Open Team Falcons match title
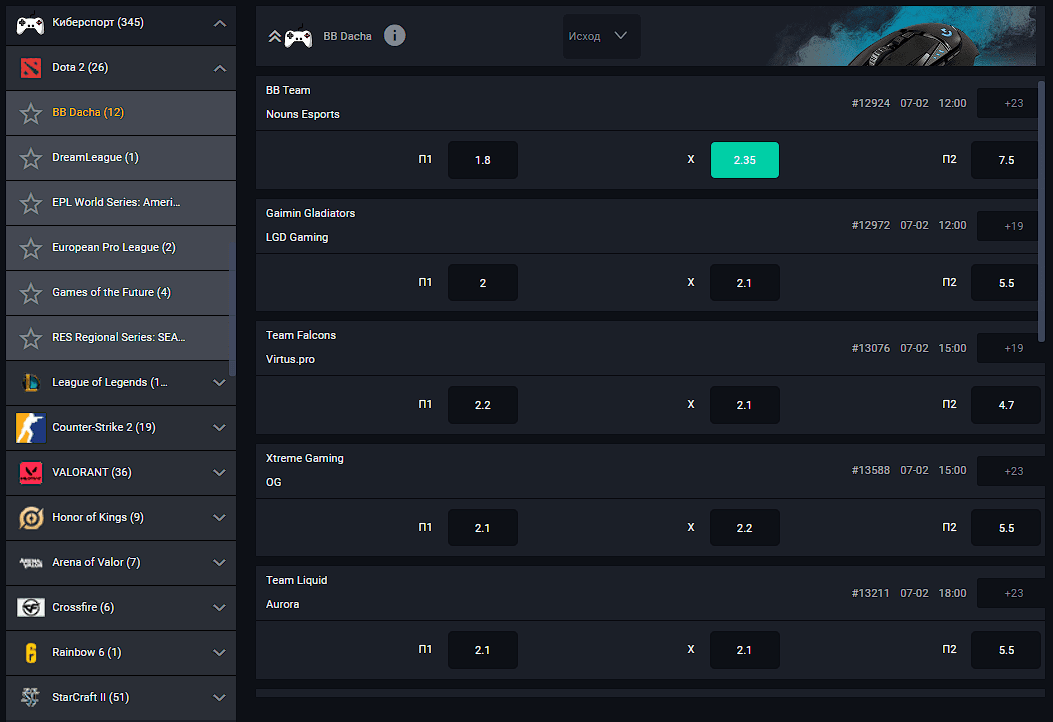This screenshot has width=1053, height=722. tap(300, 335)
